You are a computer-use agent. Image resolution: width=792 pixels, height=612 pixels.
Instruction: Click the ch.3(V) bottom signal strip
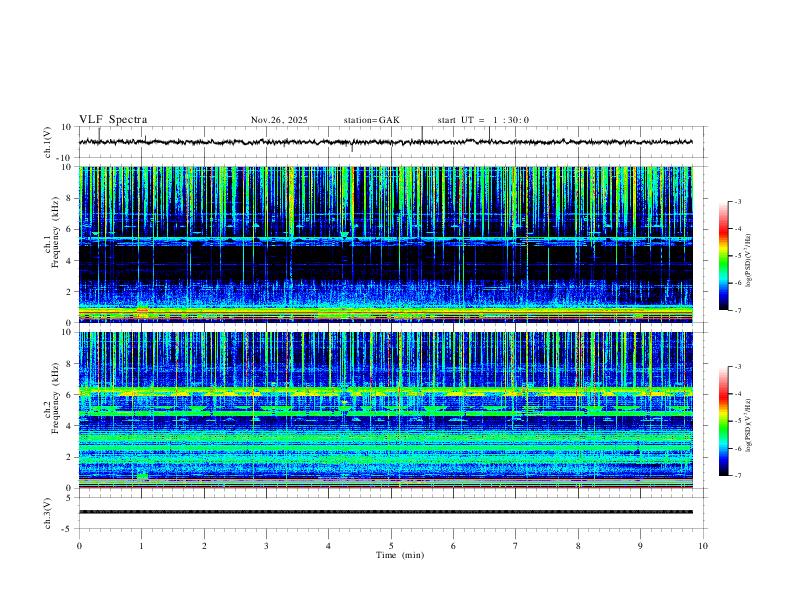click(x=390, y=512)
